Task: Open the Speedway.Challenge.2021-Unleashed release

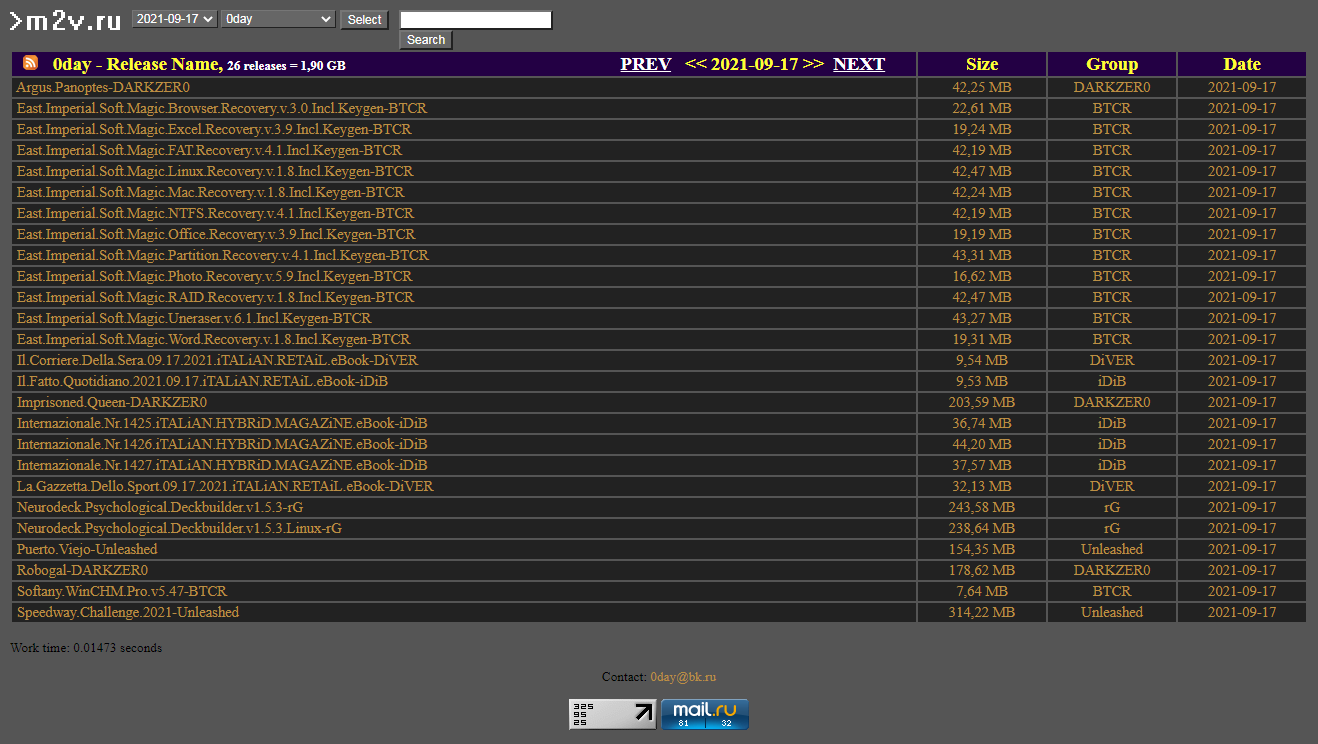Action: 128,612
